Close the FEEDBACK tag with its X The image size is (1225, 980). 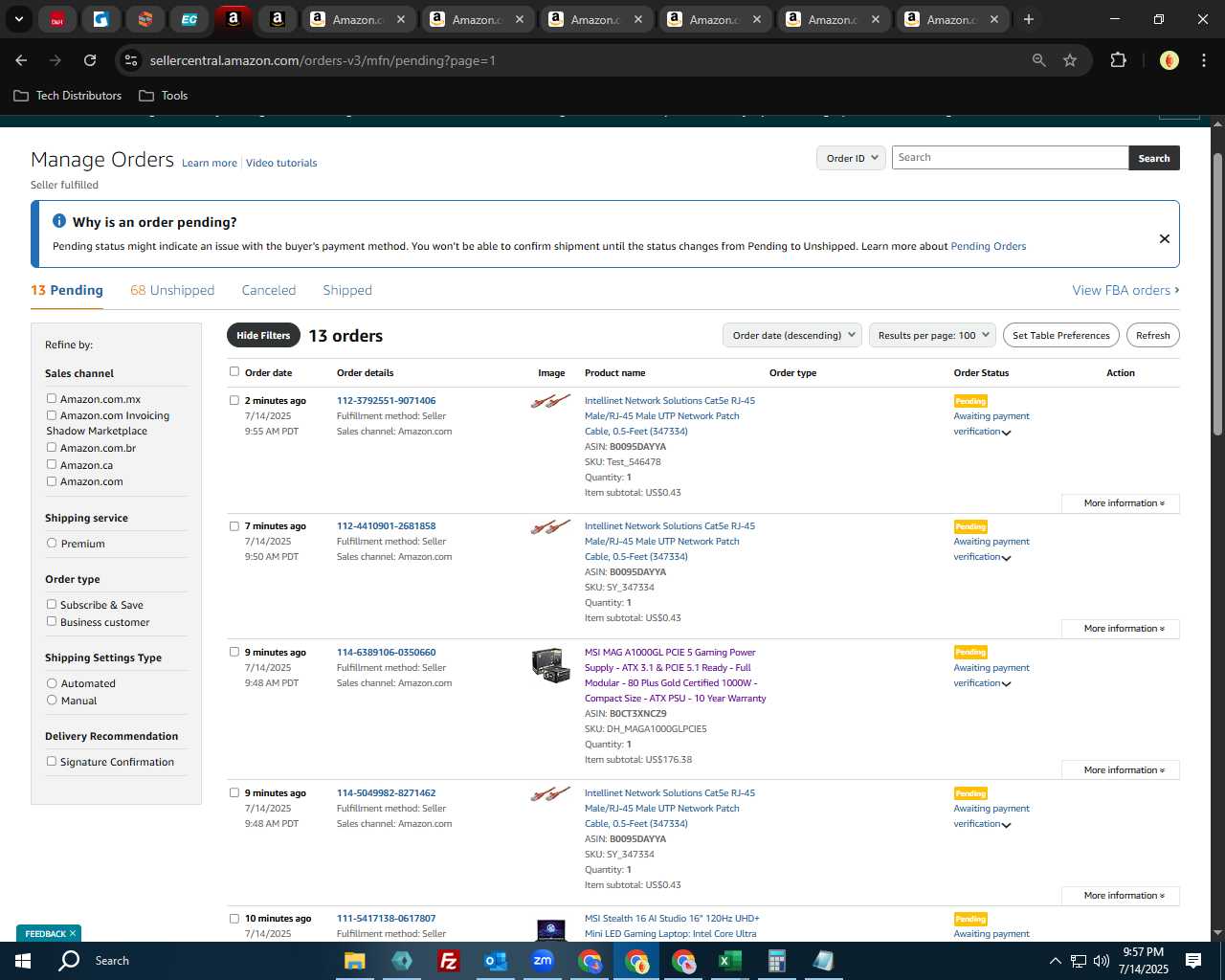[73, 933]
